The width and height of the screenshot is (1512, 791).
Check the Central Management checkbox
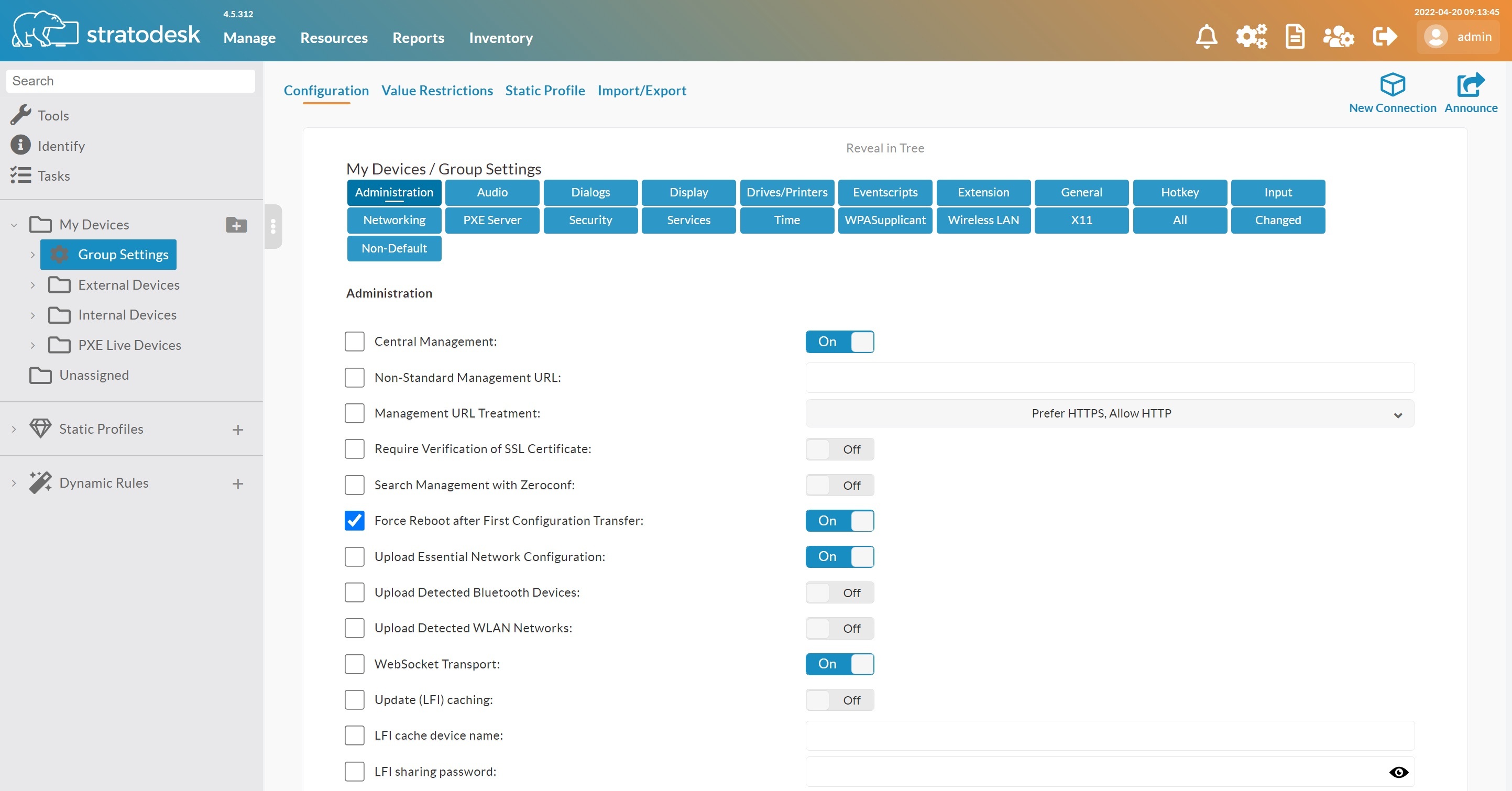pyautogui.click(x=355, y=342)
